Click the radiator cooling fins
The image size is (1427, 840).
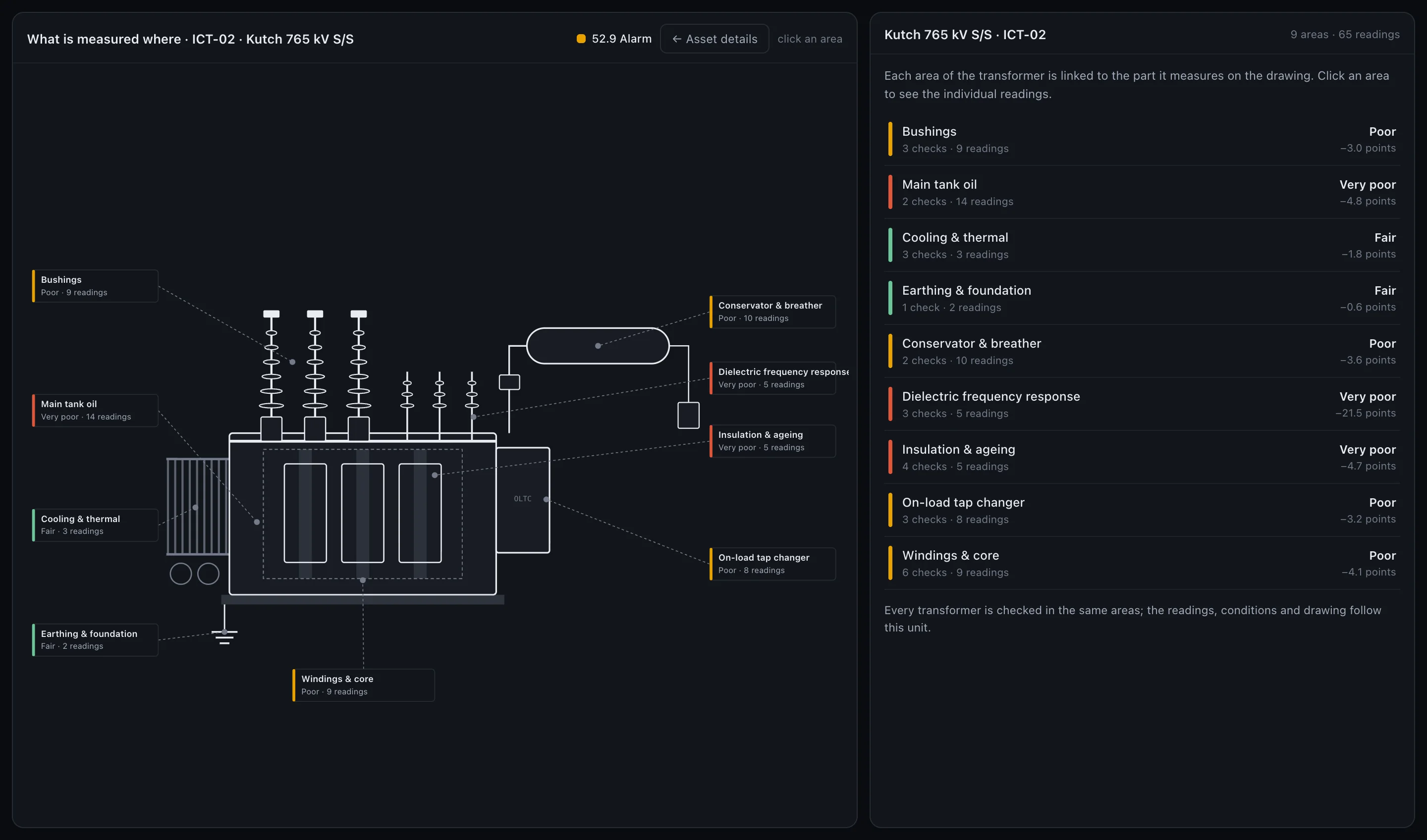pos(198,506)
